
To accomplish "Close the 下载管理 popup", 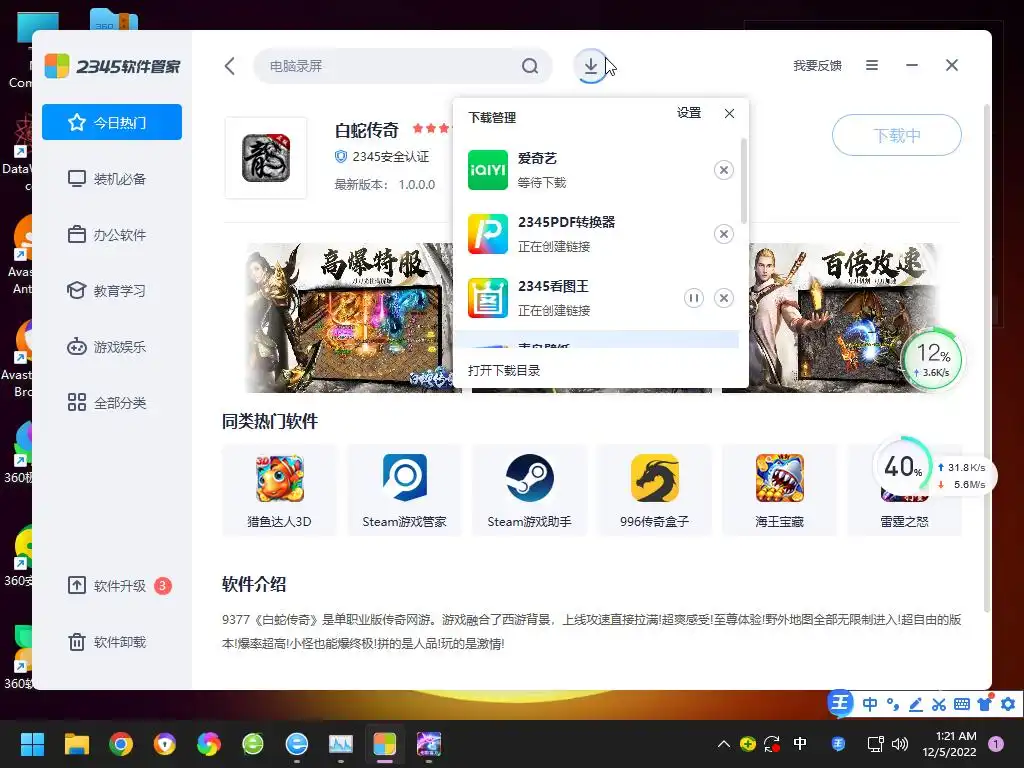I will click(729, 114).
